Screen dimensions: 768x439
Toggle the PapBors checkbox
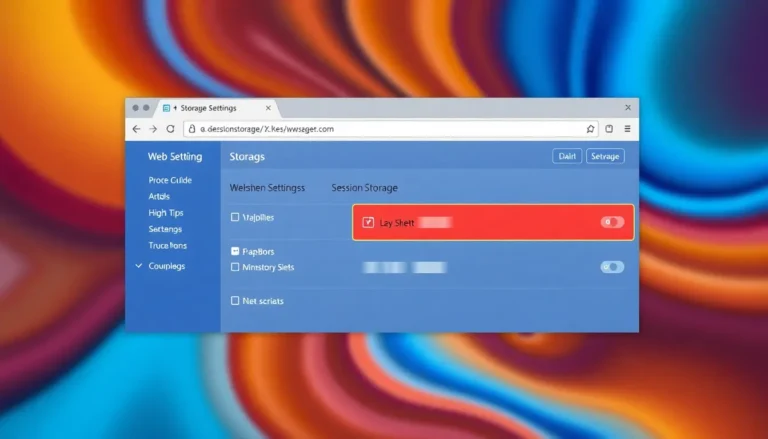click(x=235, y=251)
